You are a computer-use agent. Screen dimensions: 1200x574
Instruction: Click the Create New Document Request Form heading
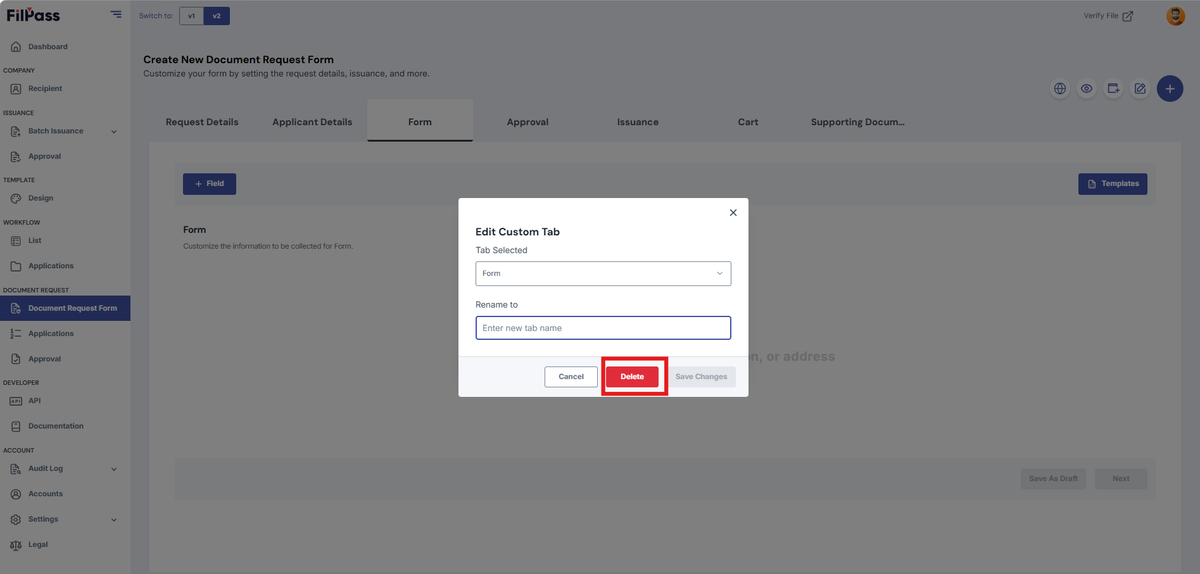(x=239, y=60)
